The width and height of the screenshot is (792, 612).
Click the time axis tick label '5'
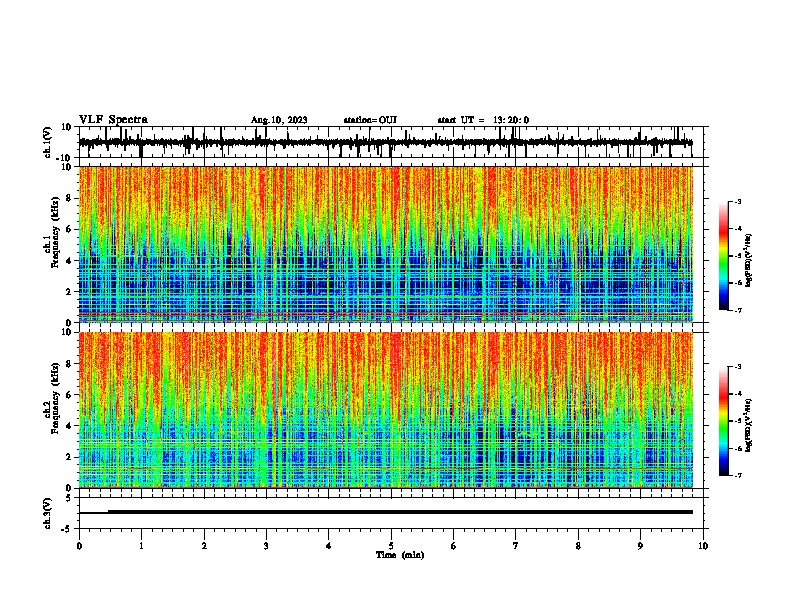tap(391, 546)
